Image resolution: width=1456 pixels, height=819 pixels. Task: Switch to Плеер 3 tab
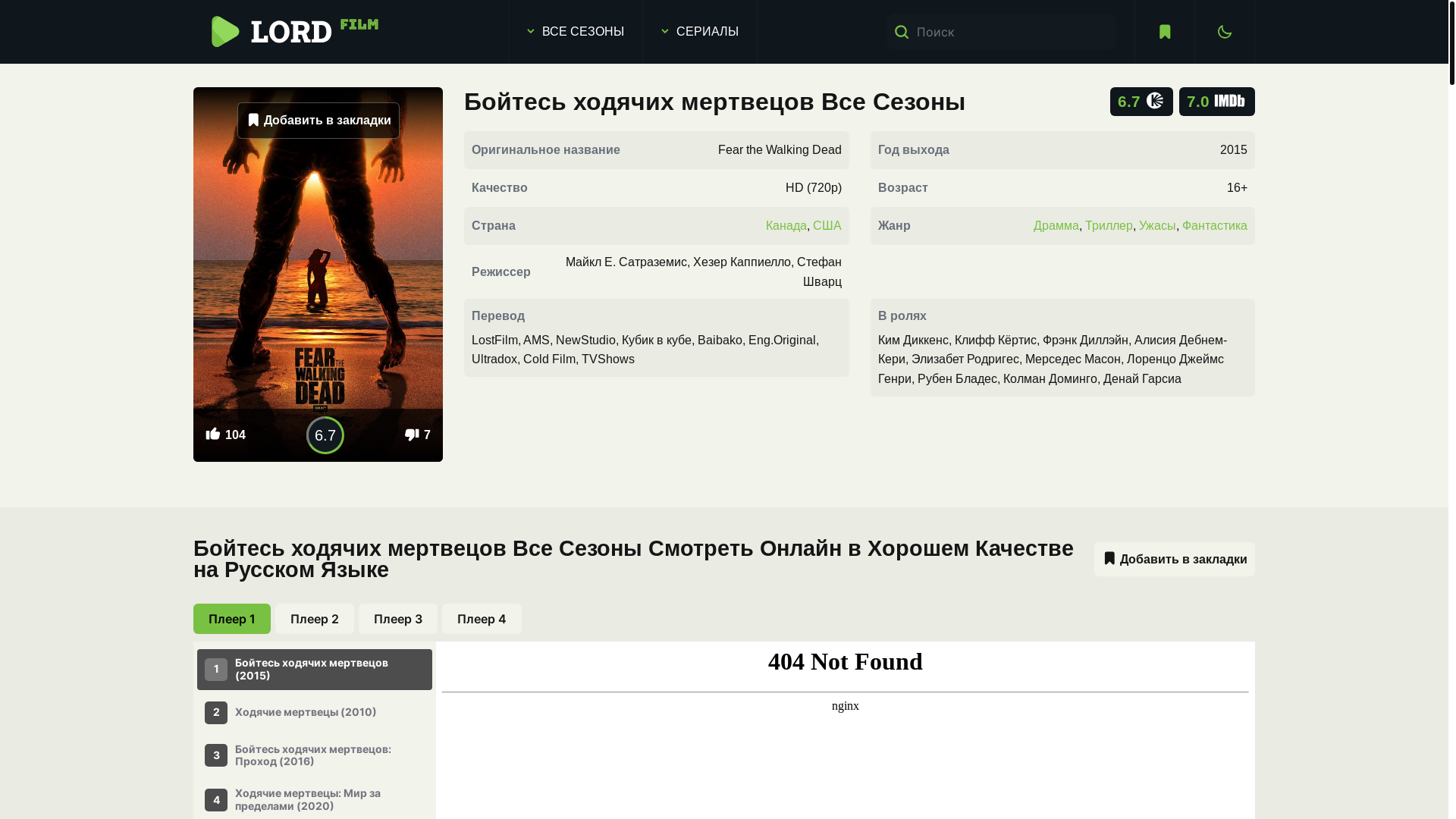[398, 619]
